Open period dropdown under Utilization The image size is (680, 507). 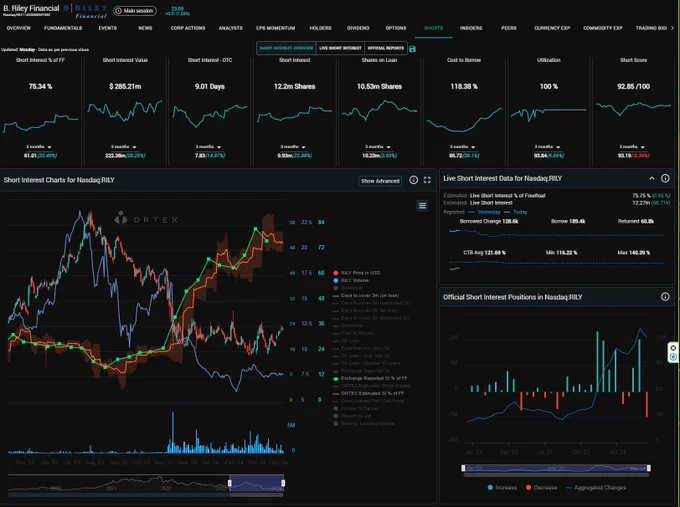point(547,147)
